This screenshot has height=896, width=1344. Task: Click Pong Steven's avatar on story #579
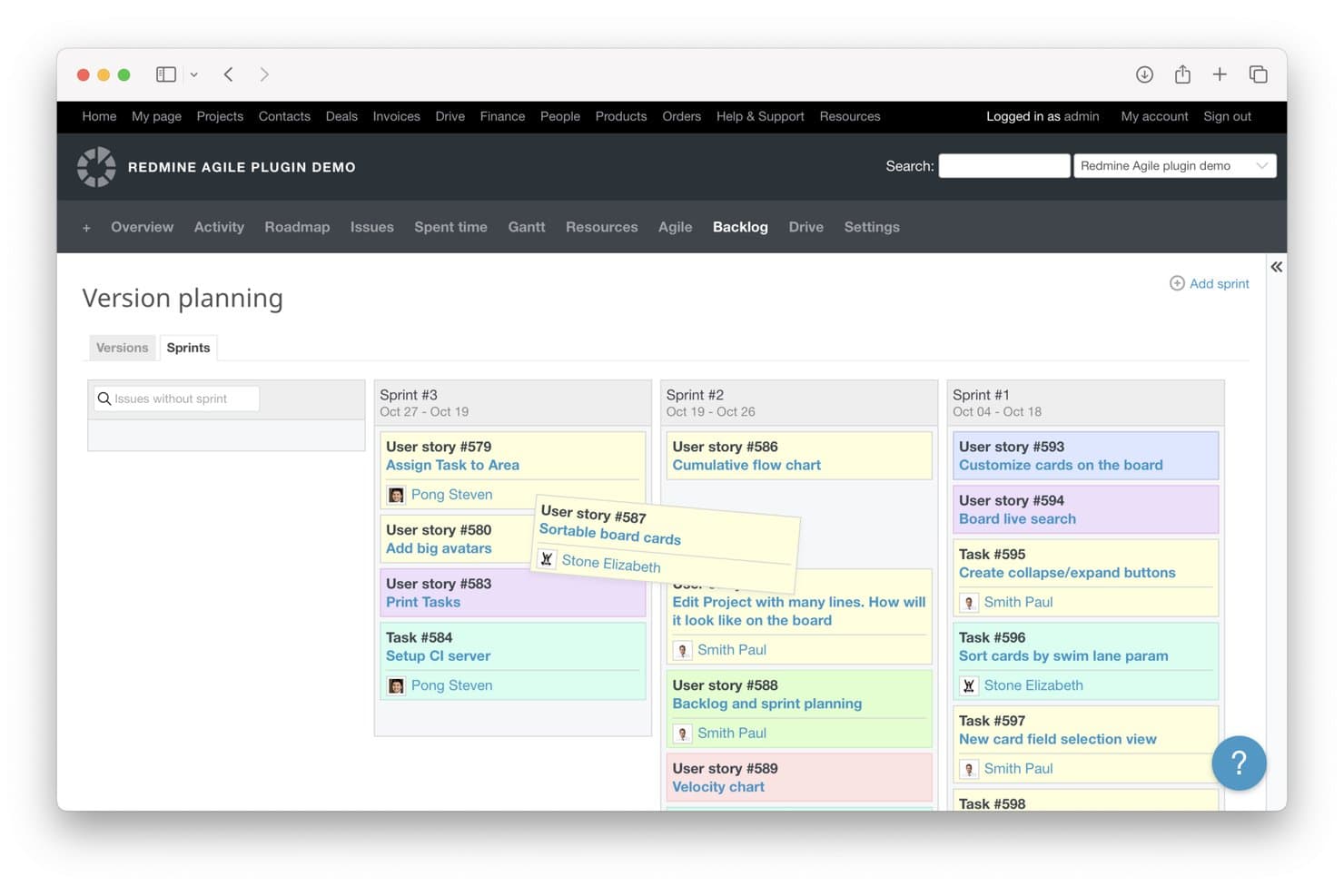coord(396,495)
